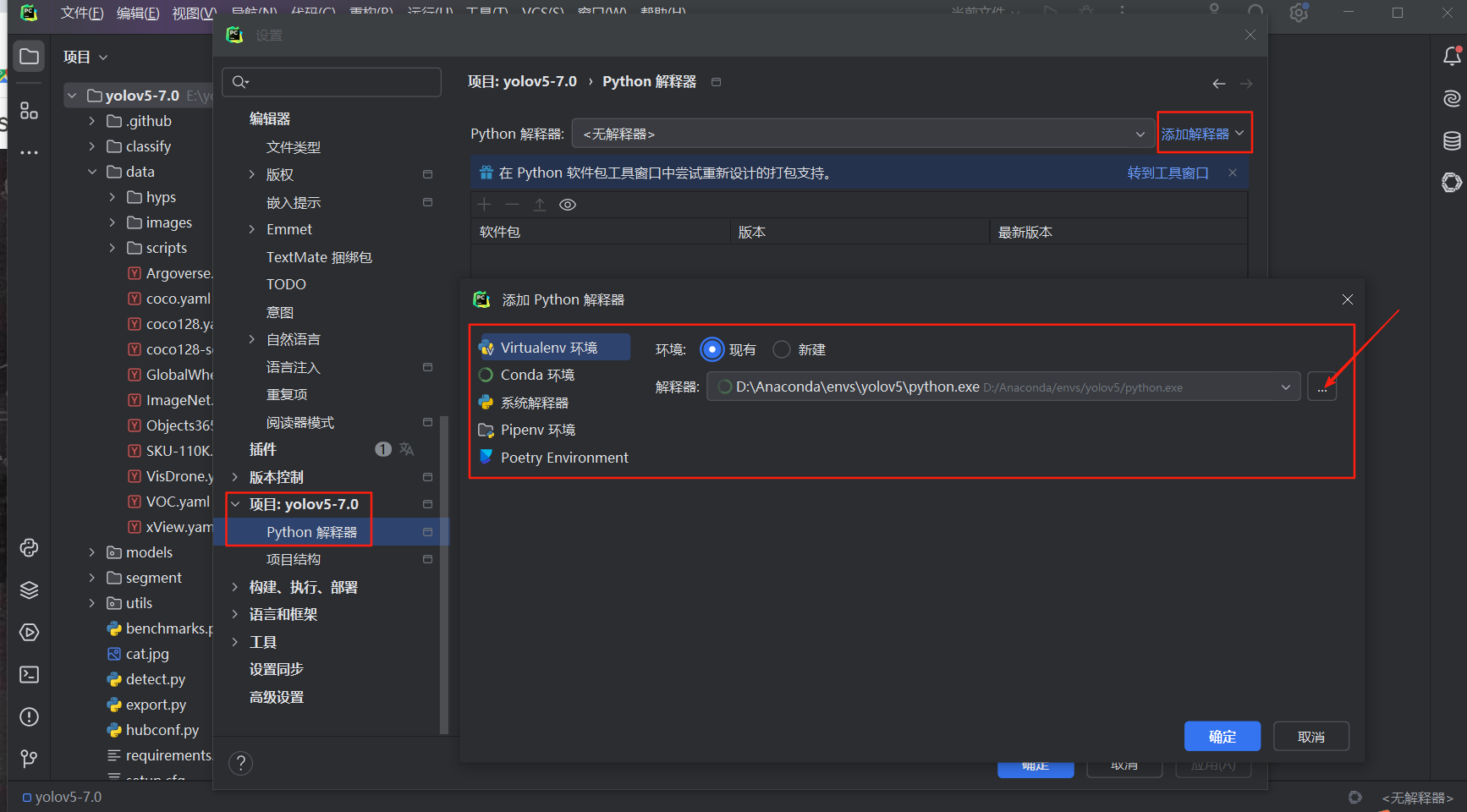Image resolution: width=1467 pixels, height=812 pixels.
Task: Expand the 版权 settings node
Action: click(x=251, y=174)
